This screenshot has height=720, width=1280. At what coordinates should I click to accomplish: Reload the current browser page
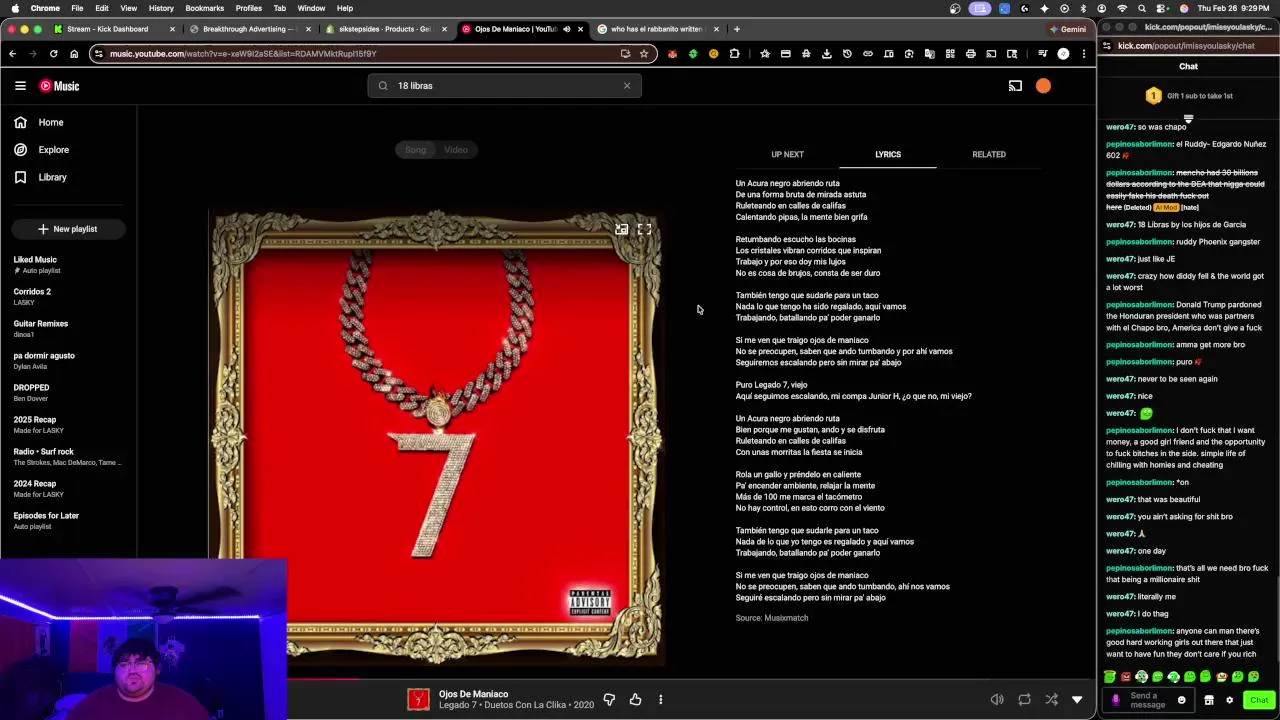pyautogui.click(x=53, y=54)
